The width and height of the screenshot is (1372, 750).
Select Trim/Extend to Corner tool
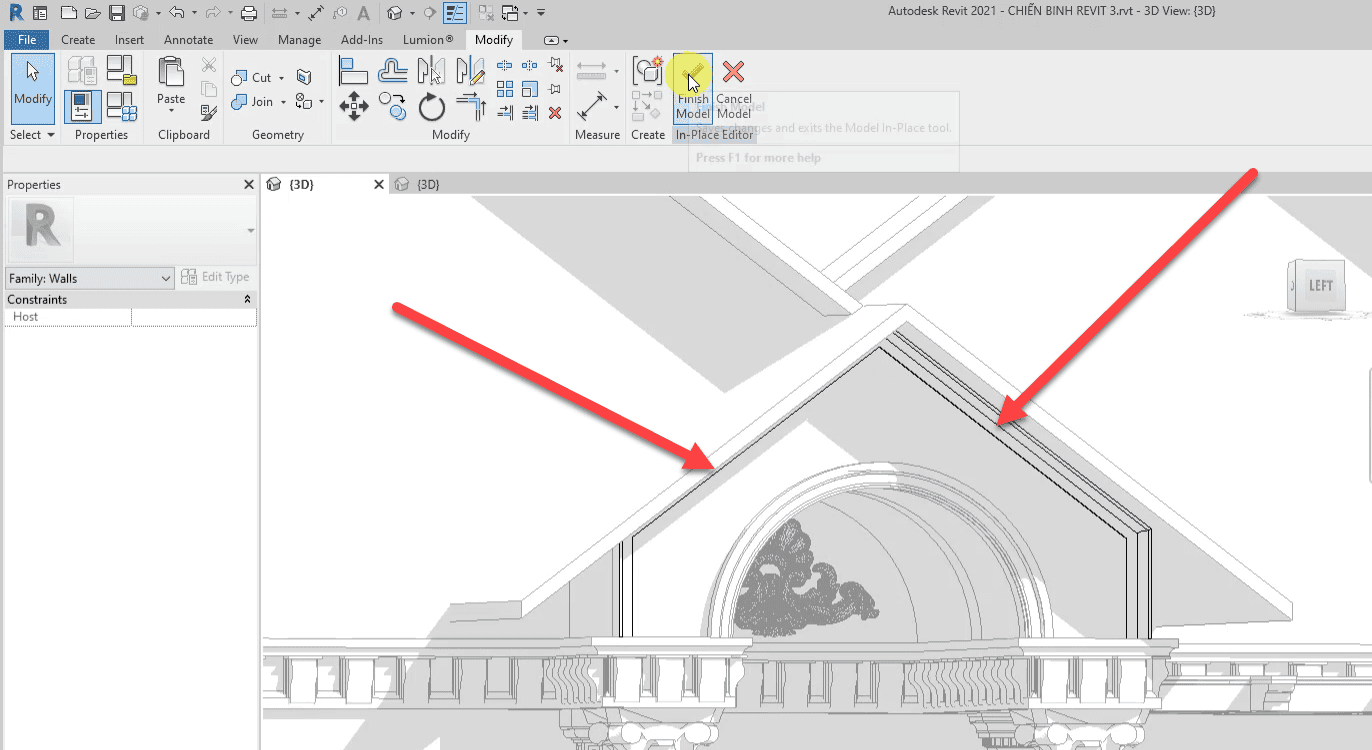tap(470, 106)
